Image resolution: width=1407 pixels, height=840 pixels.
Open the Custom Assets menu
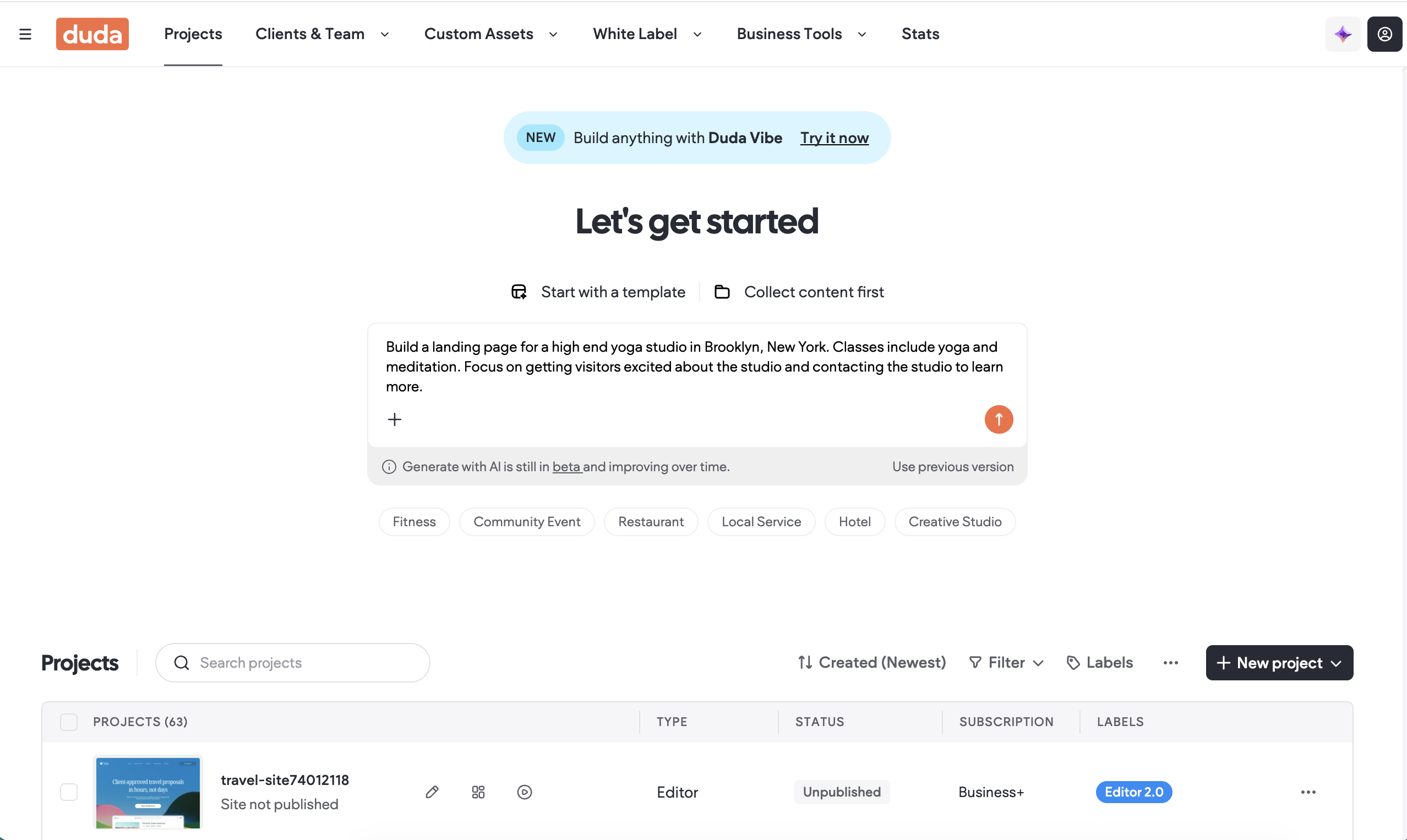tap(490, 34)
